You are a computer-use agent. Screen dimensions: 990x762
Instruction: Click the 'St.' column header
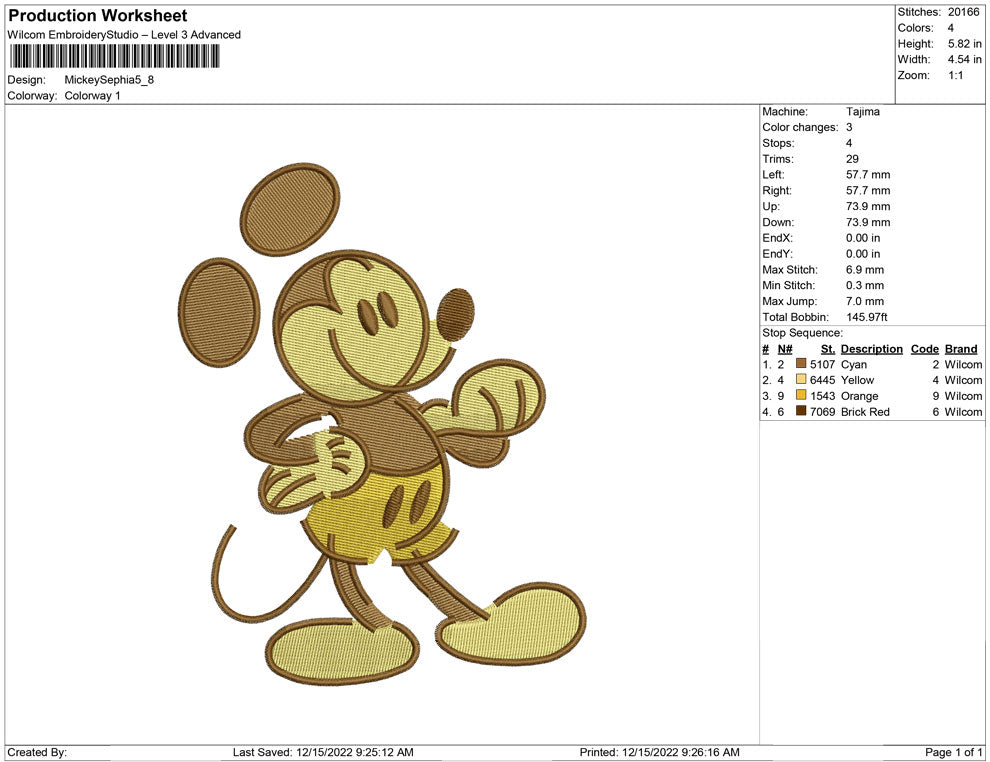click(x=828, y=349)
